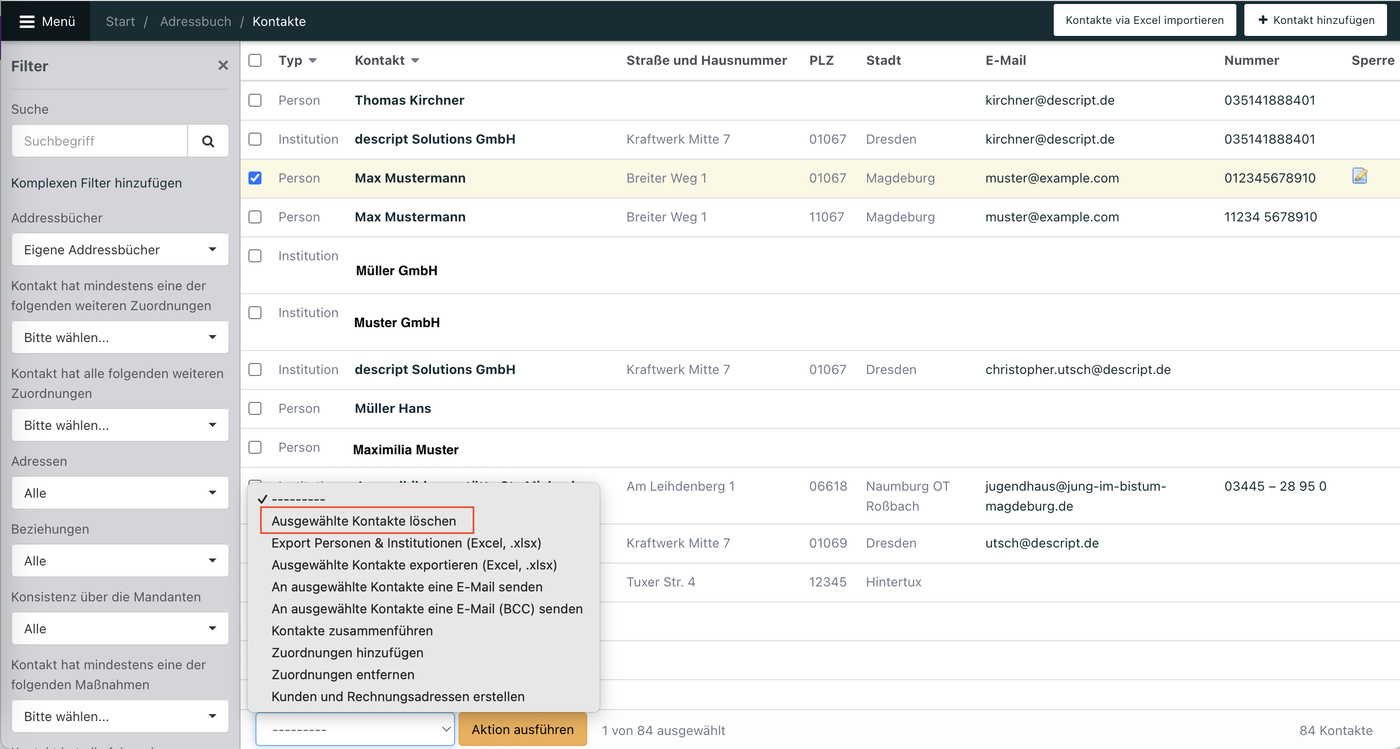Toggle the select-all contacts checkbox
The height and width of the screenshot is (749, 1400).
point(255,61)
